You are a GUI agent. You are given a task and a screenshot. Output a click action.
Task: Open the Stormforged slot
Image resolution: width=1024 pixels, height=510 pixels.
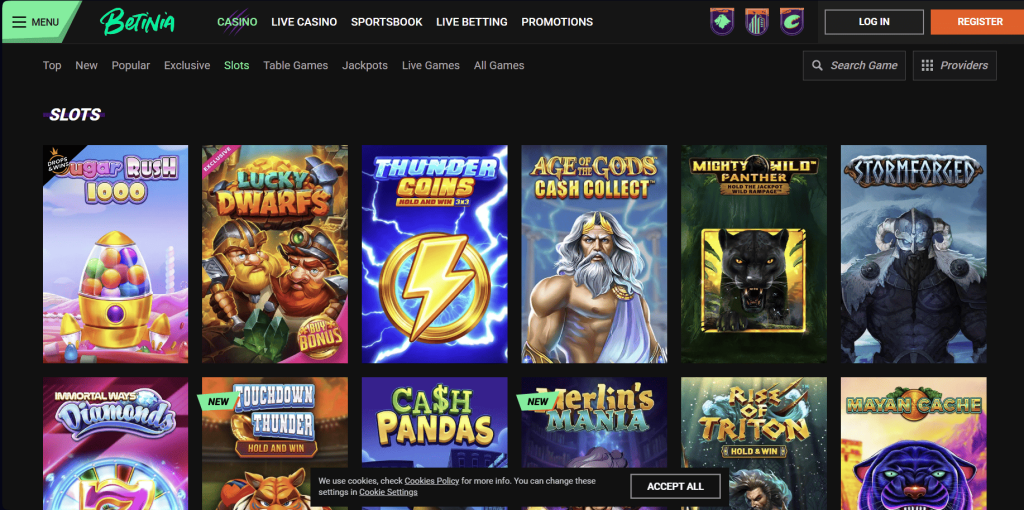[914, 254]
